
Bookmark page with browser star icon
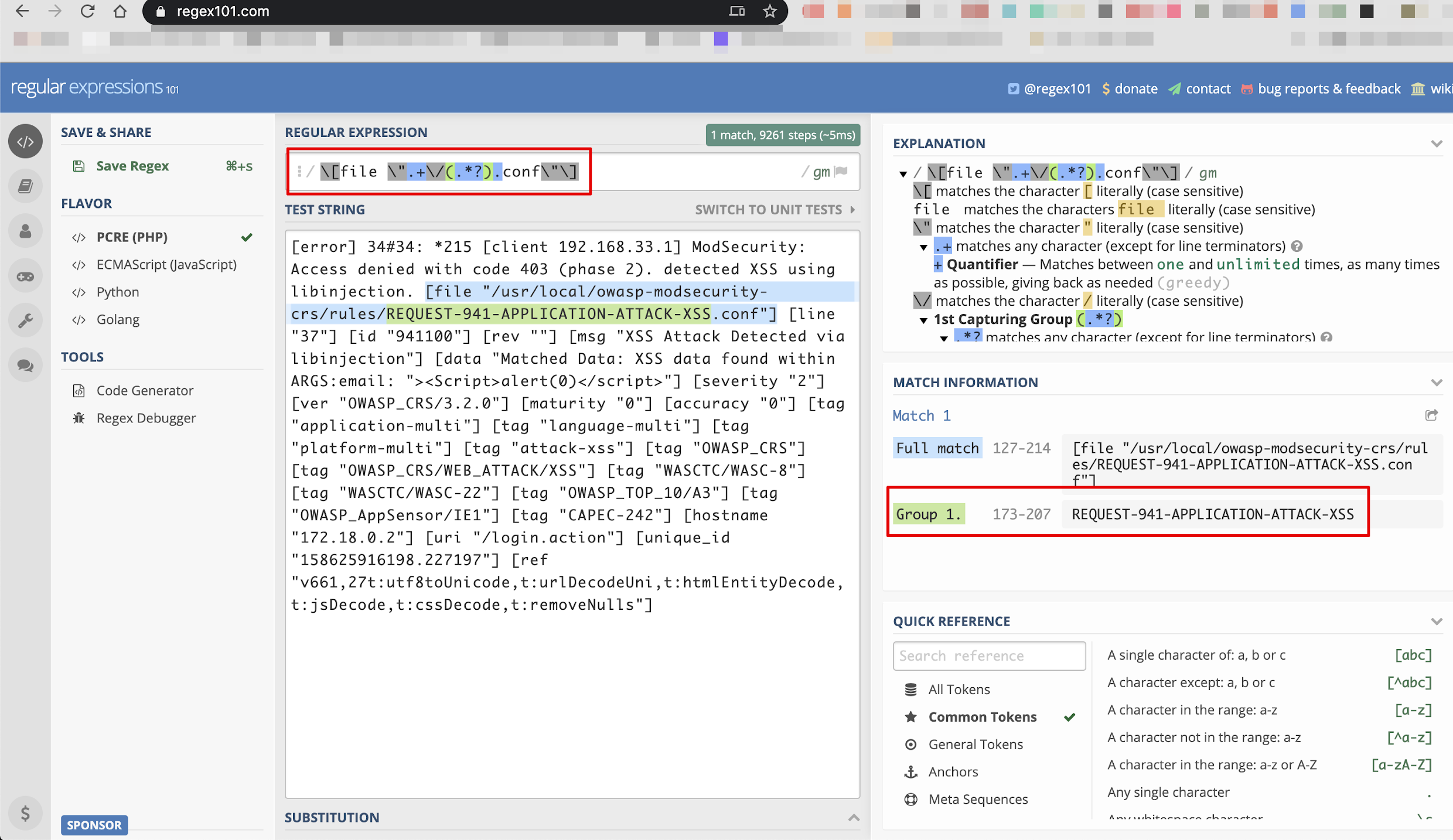click(x=770, y=11)
